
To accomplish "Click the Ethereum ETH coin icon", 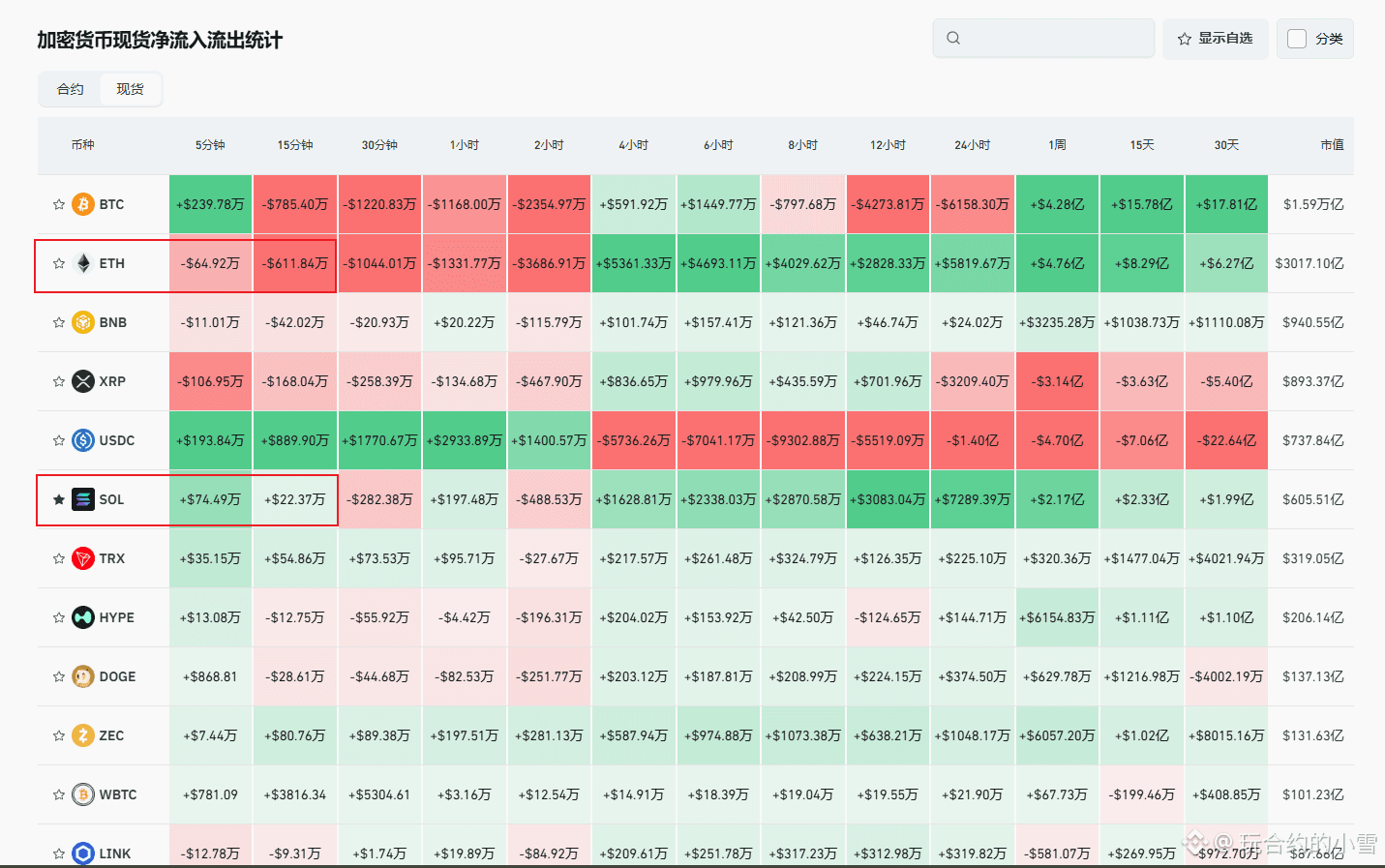I will [x=83, y=263].
